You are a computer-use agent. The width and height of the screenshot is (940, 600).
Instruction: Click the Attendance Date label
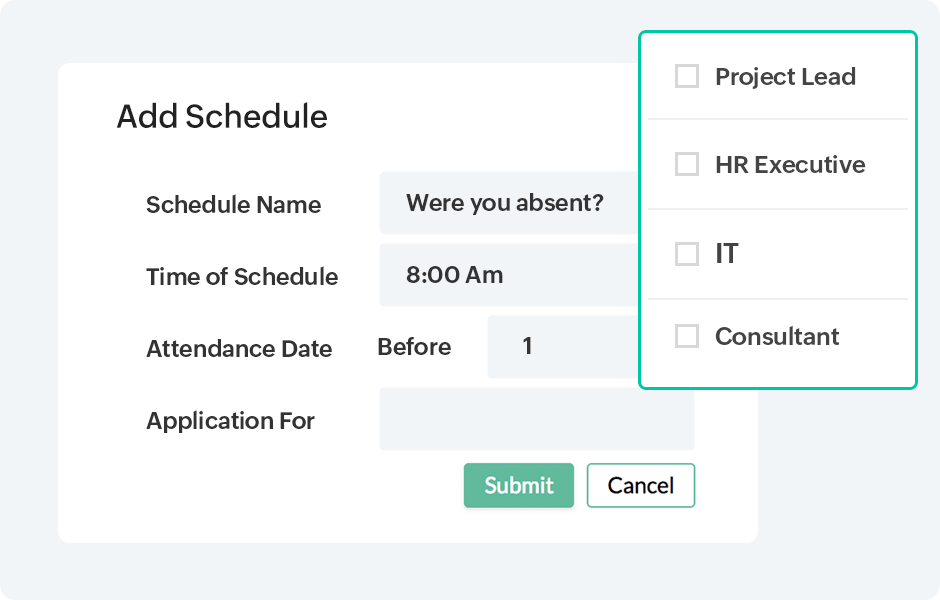tap(239, 349)
